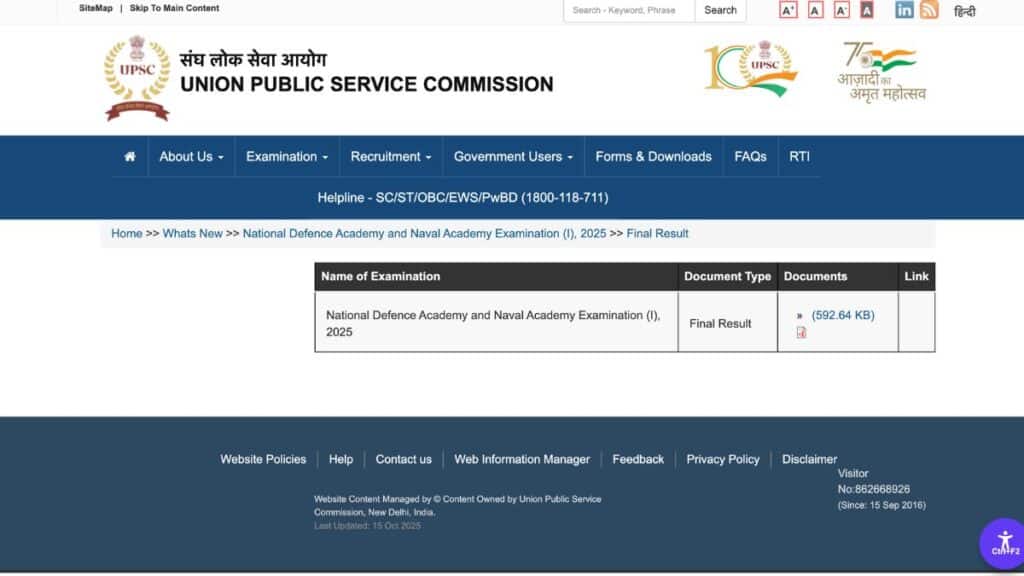The image size is (1024, 576).
Task: Open the UPSC LinkedIn page icon
Action: point(904,10)
